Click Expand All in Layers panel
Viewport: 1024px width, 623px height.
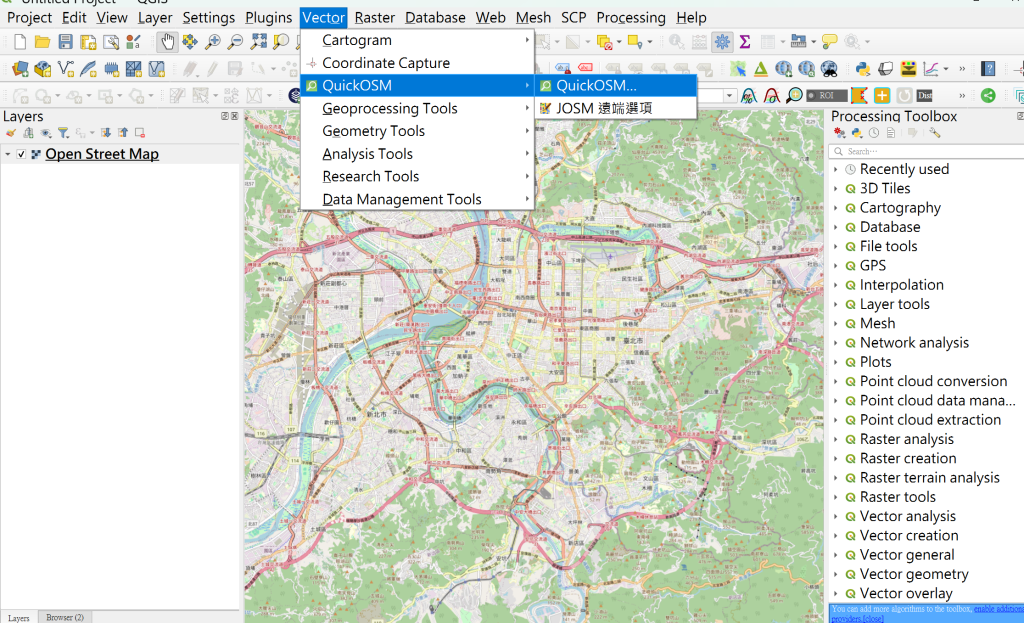point(106,133)
